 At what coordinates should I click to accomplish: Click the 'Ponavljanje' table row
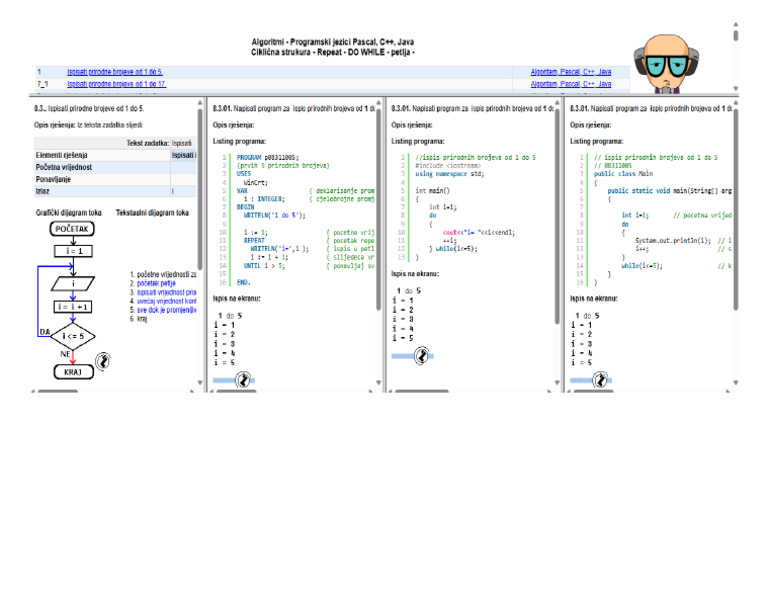pos(115,179)
